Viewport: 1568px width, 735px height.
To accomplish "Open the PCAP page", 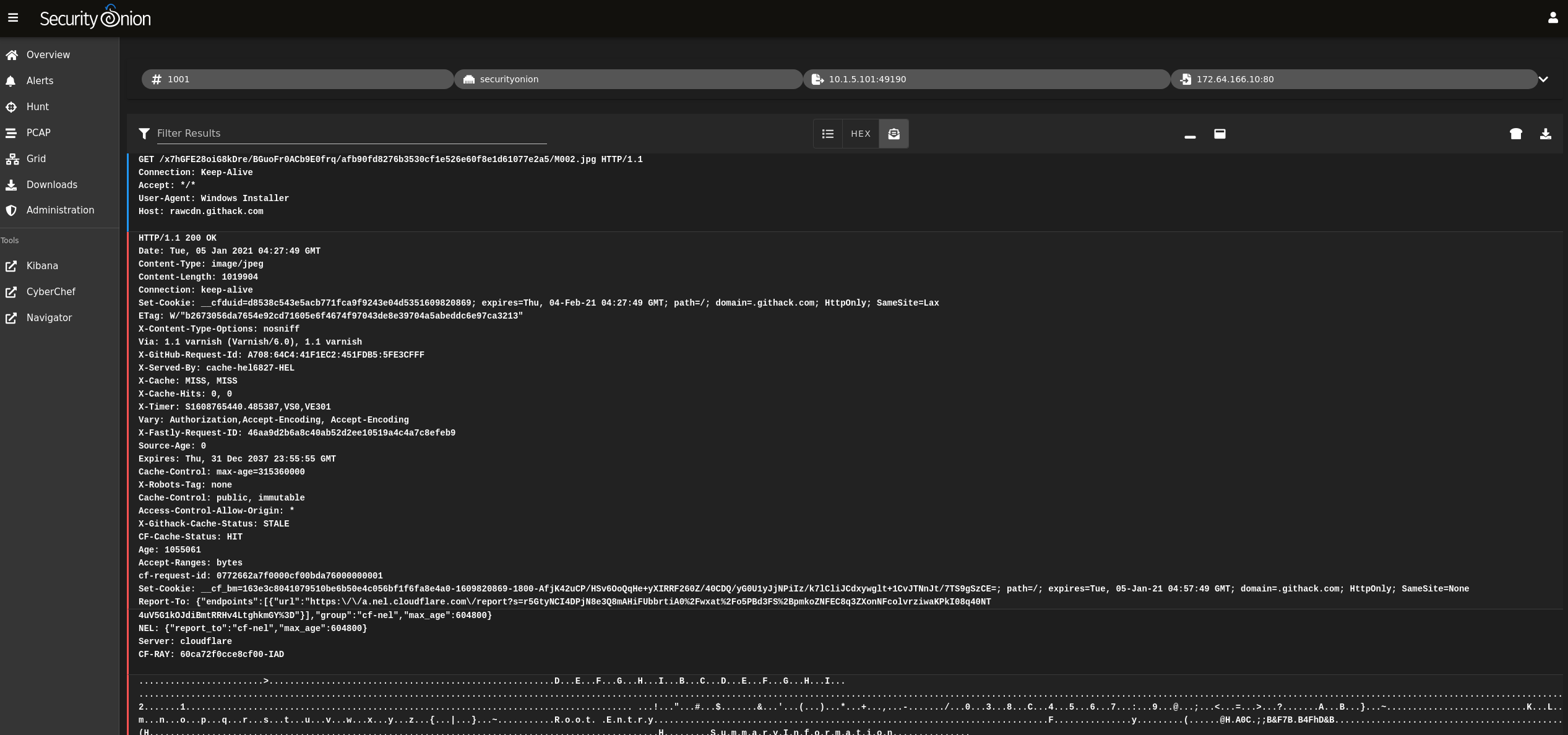I will click(38, 133).
